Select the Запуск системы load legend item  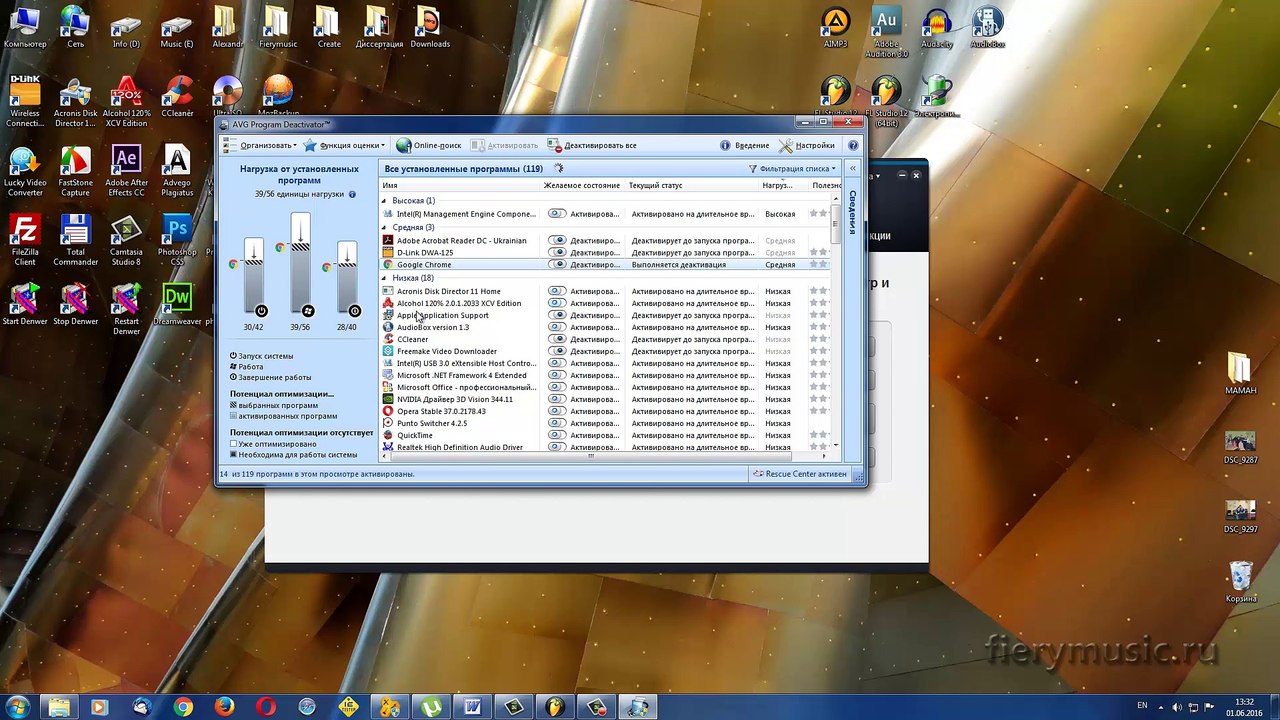(262, 356)
